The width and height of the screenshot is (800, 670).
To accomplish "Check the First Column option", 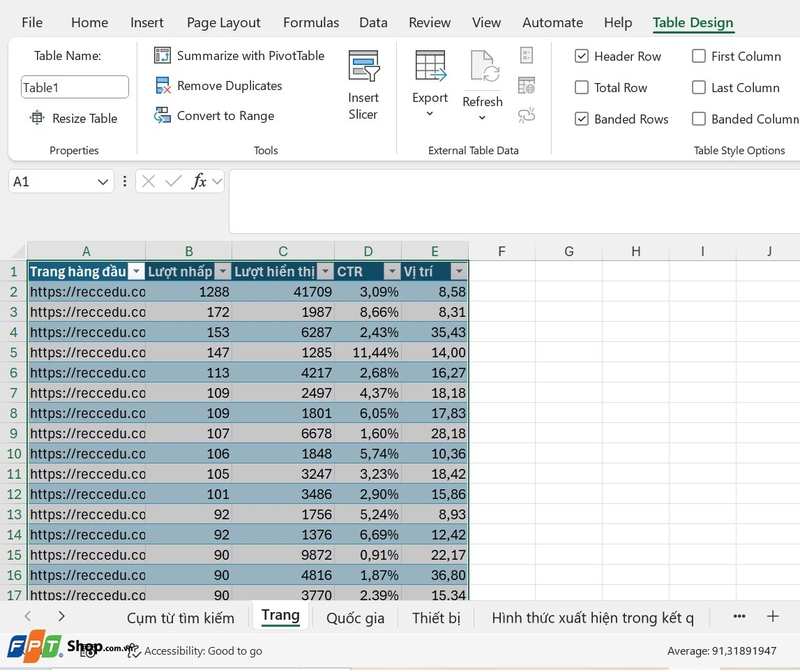I will click(x=699, y=56).
